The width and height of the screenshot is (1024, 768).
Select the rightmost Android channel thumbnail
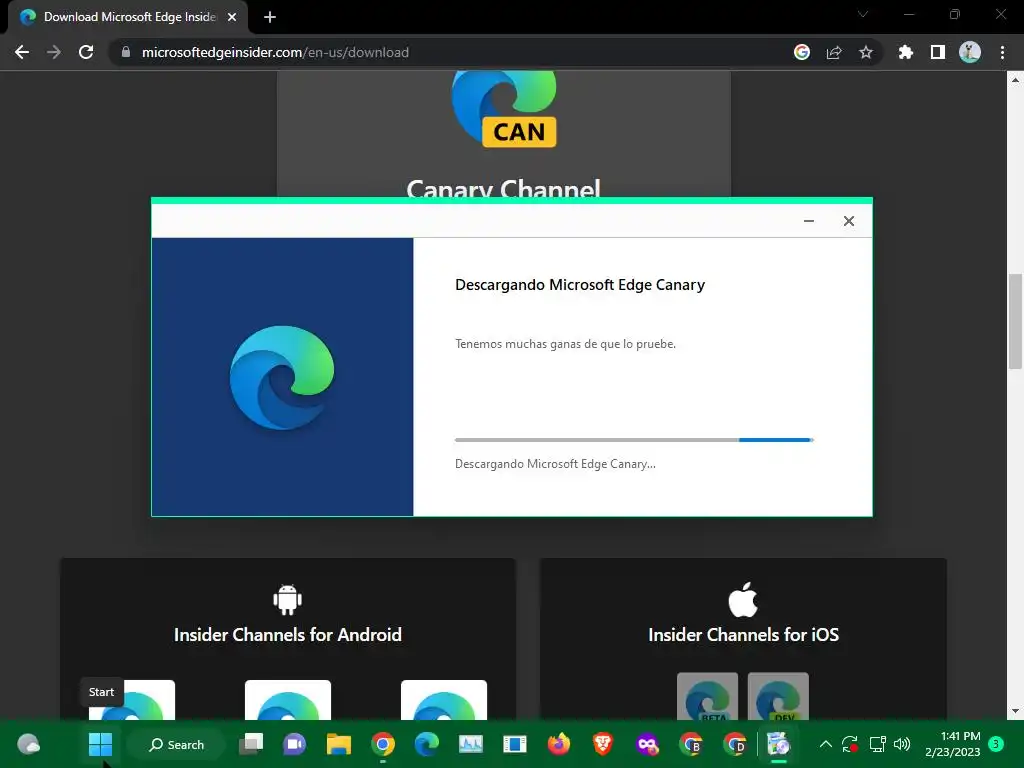pos(443,700)
